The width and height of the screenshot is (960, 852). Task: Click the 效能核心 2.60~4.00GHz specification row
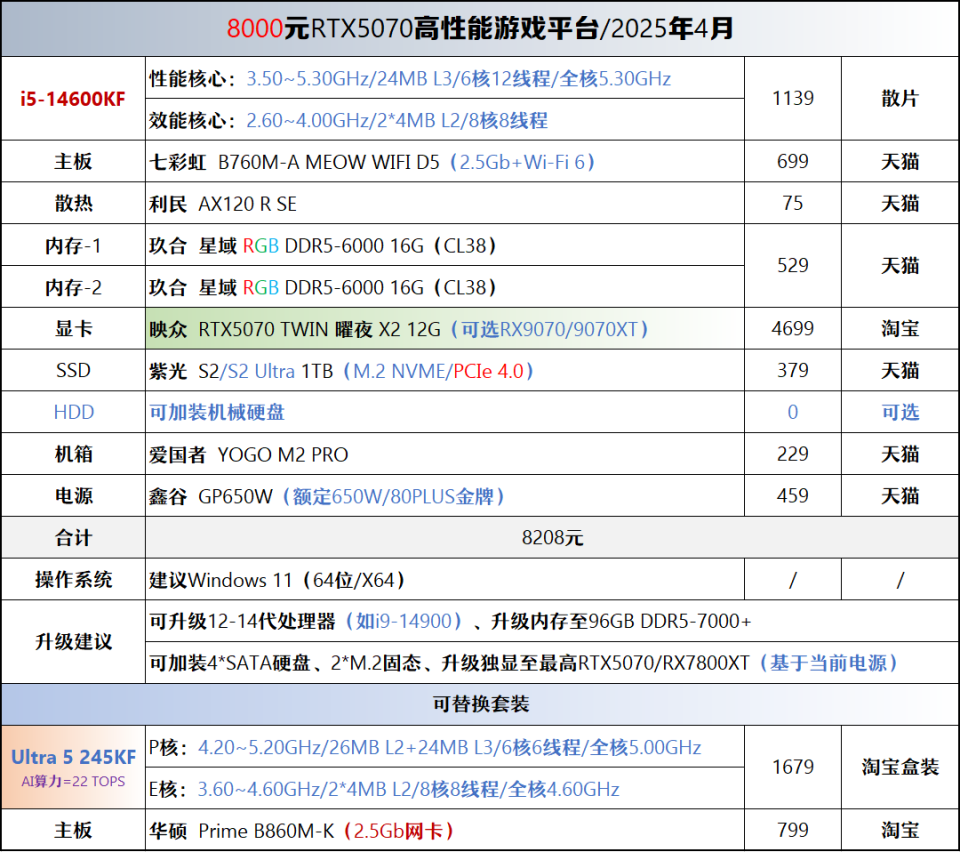[445, 120]
